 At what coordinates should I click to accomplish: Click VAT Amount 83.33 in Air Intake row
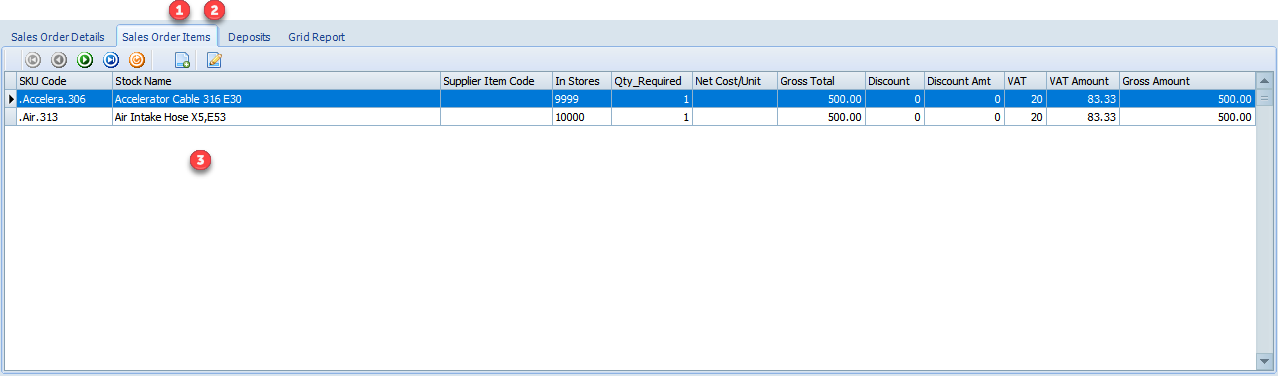click(x=1083, y=117)
